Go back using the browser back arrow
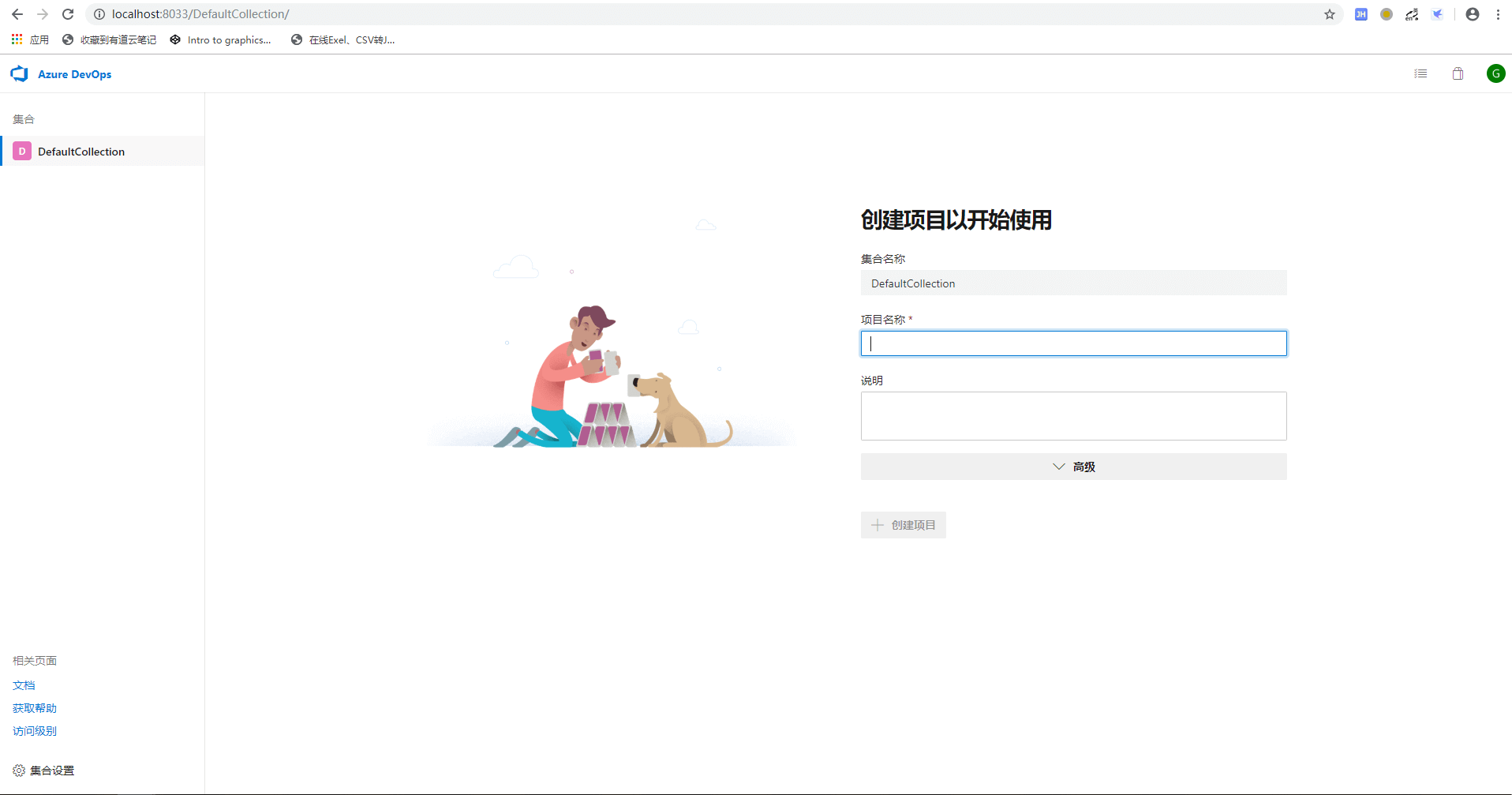This screenshot has width=1512, height=795. (17, 14)
